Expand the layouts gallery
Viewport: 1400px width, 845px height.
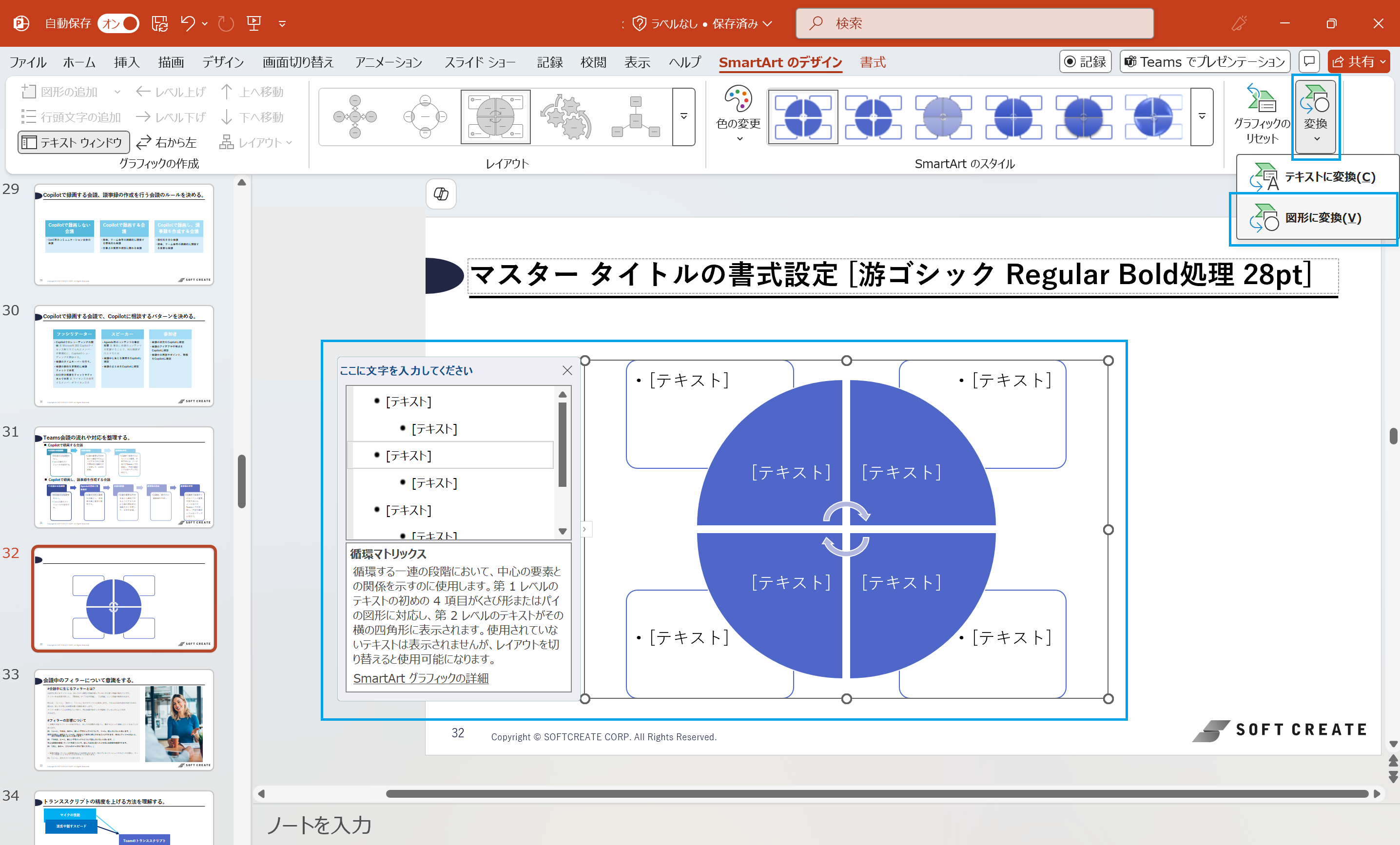(683, 116)
